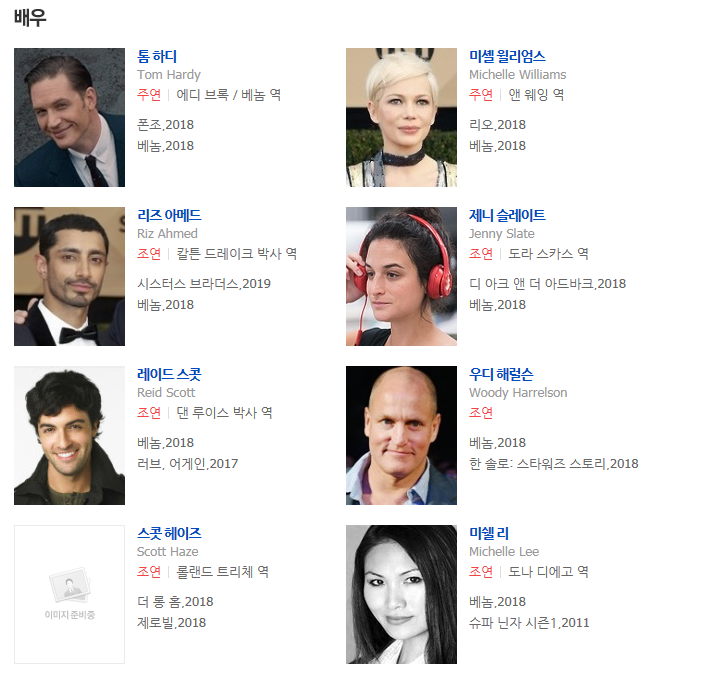This screenshot has width=715, height=687.
Task: Select the 제니 슬레이트 name link
Action: [x=507, y=215]
